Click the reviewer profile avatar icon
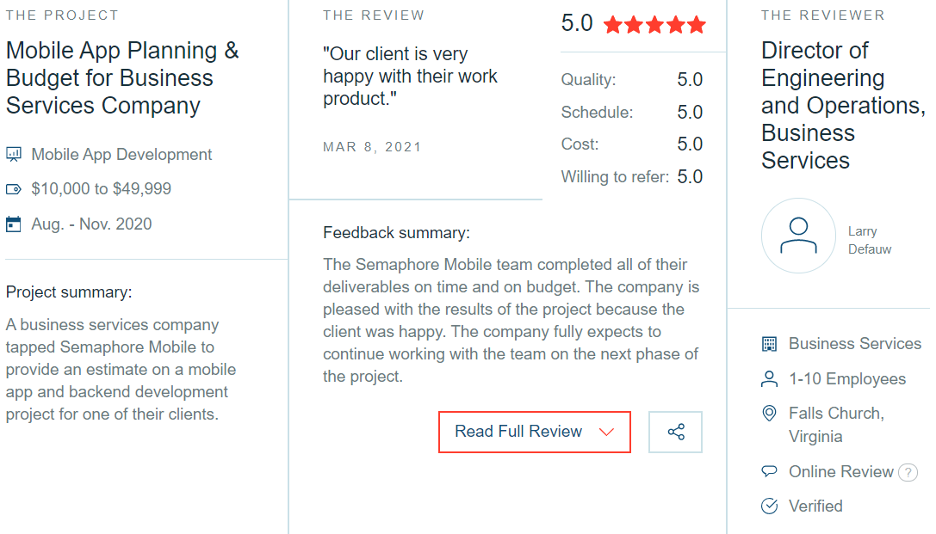Image resolution: width=936 pixels, height=534 pixels. [798, 235]
